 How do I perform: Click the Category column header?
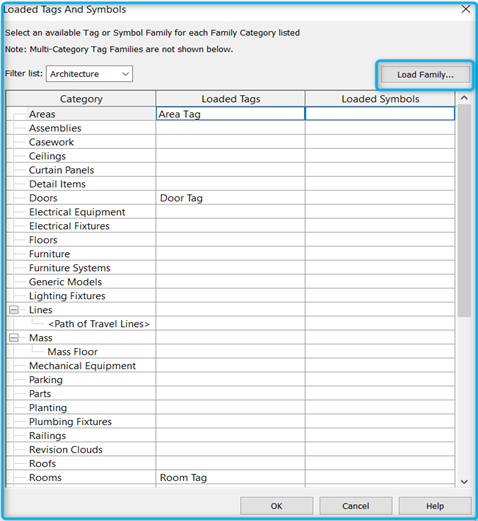(x=81, y=99)
